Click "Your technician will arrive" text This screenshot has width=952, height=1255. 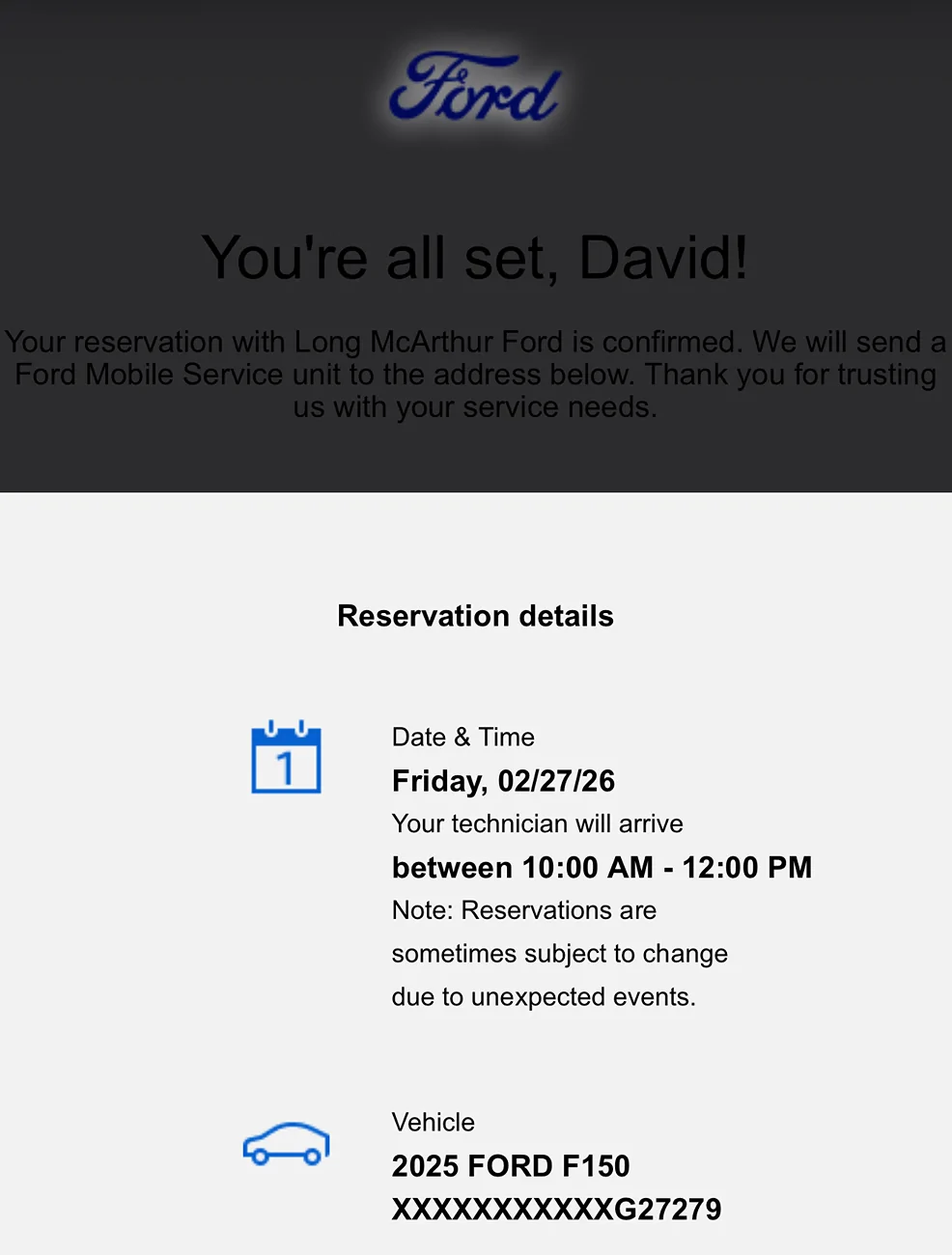[537, 823]
